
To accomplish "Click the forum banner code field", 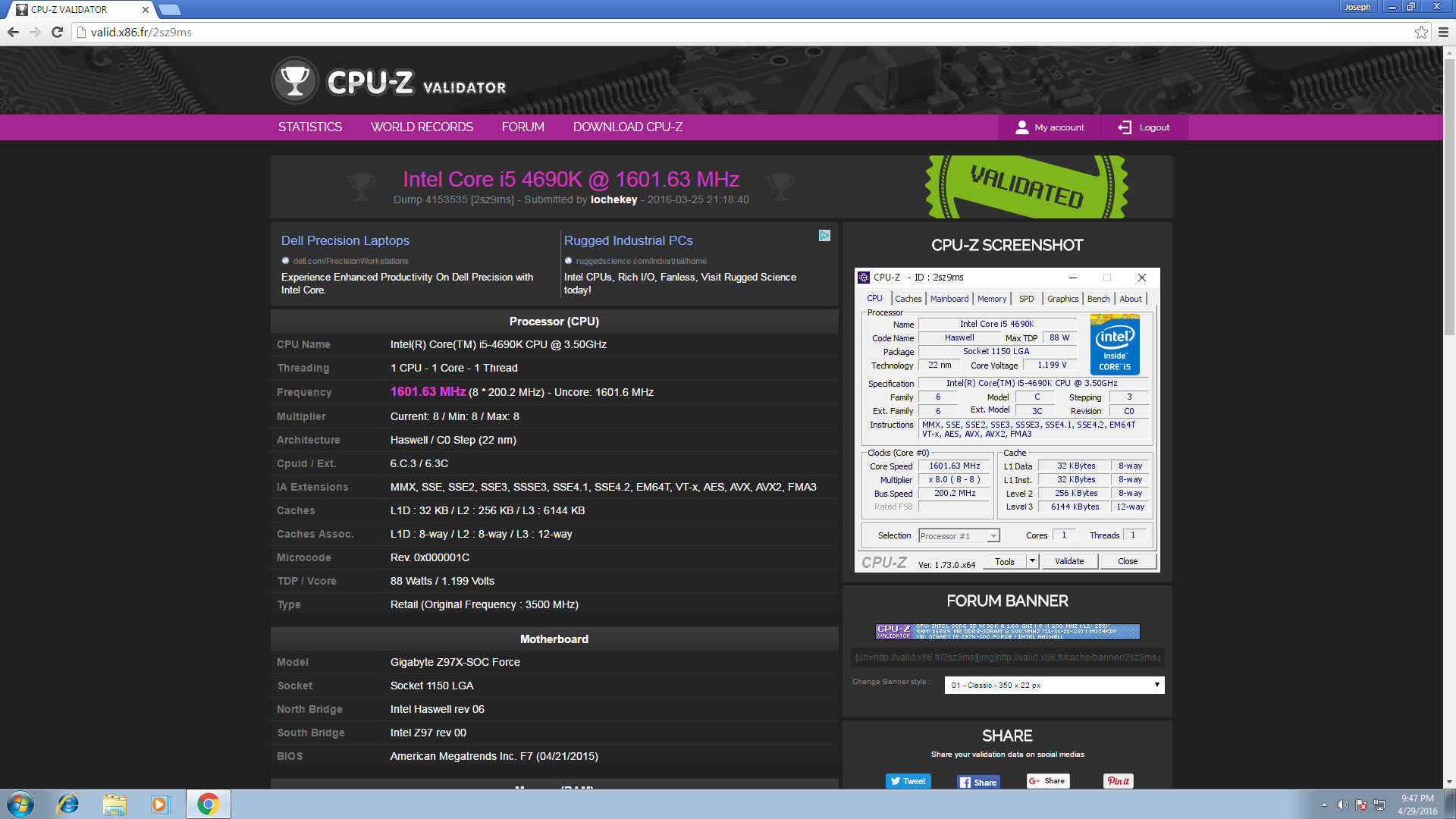I will (1007, 657).
